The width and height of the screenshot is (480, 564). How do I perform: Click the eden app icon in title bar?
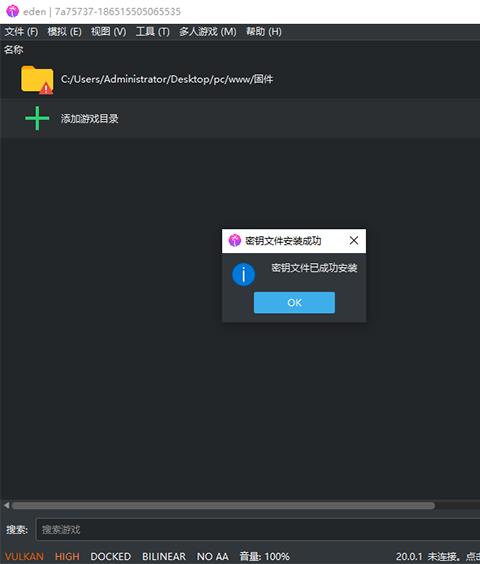(x=12, y=11)
